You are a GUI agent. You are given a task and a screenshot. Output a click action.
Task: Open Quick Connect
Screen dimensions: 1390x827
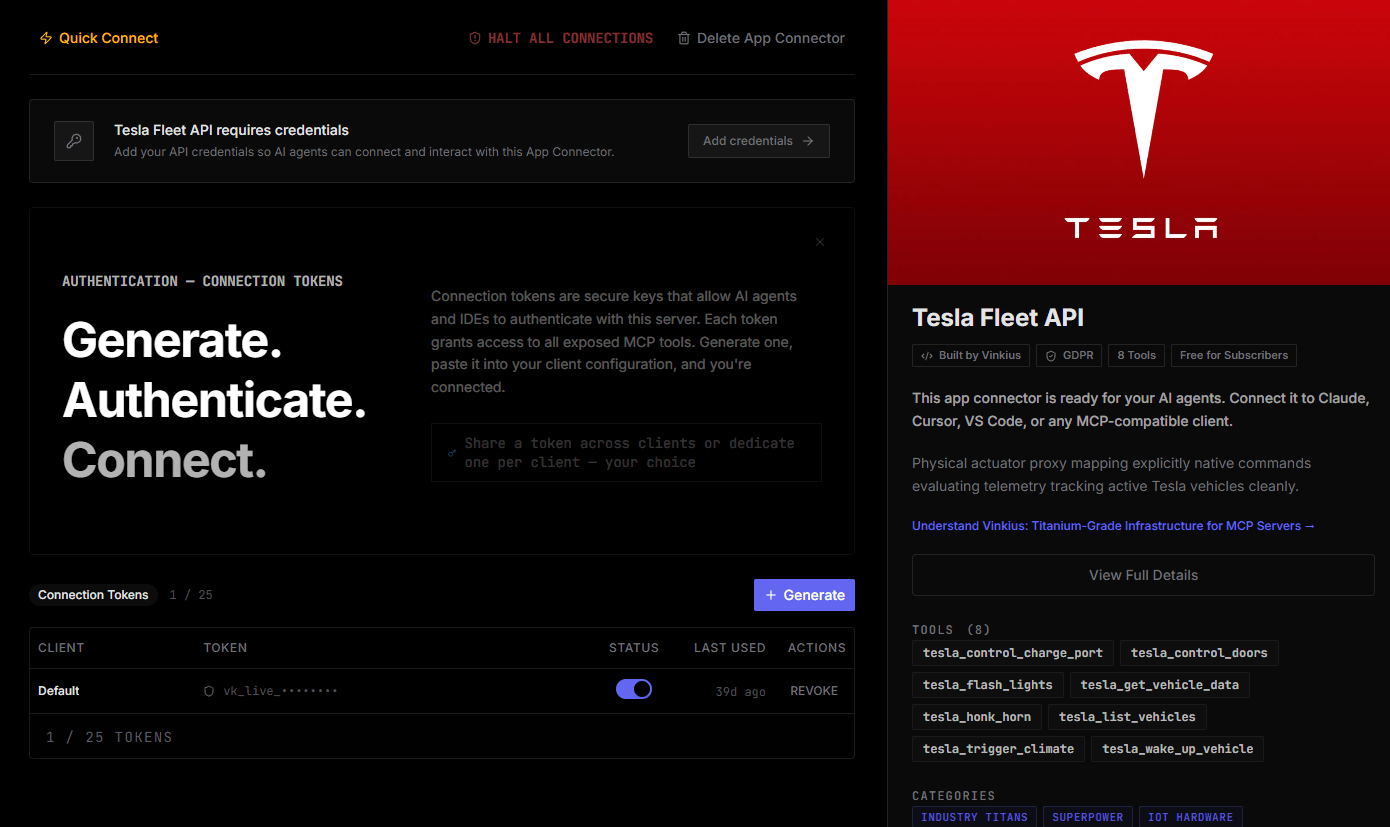pos(99,38)
